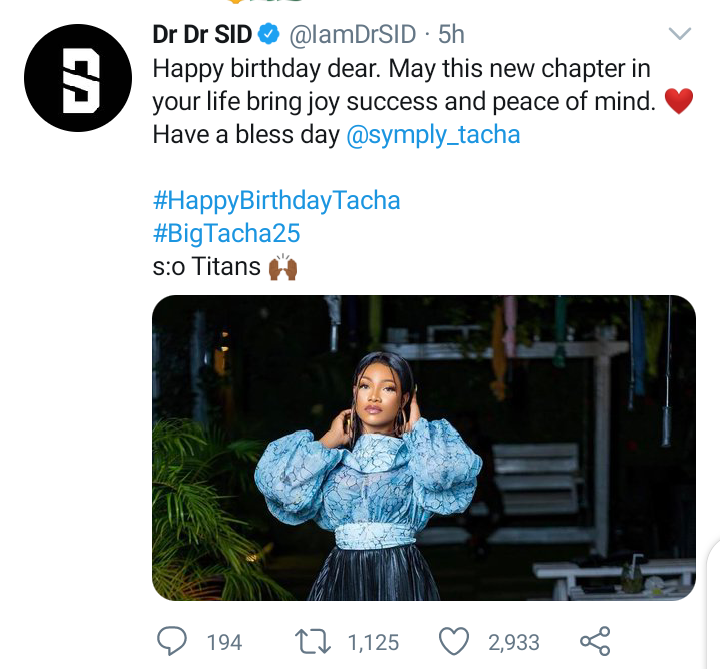Image resolution: width=720 pixels, height=669 pixels.
Task: Click the "s:o Titans" line
Action: [206, 268]
